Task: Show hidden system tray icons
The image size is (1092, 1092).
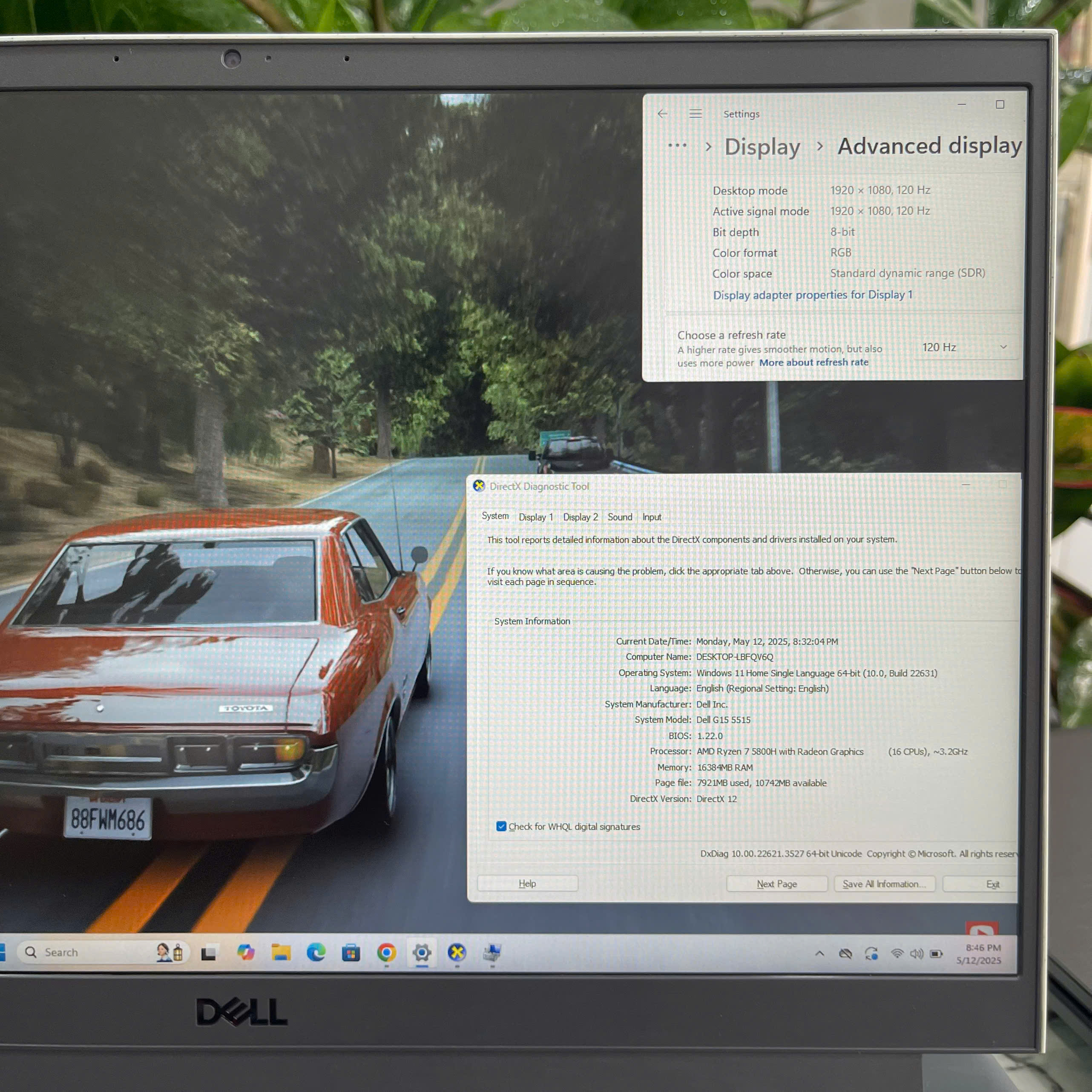Action: click(x=819, y=954)
